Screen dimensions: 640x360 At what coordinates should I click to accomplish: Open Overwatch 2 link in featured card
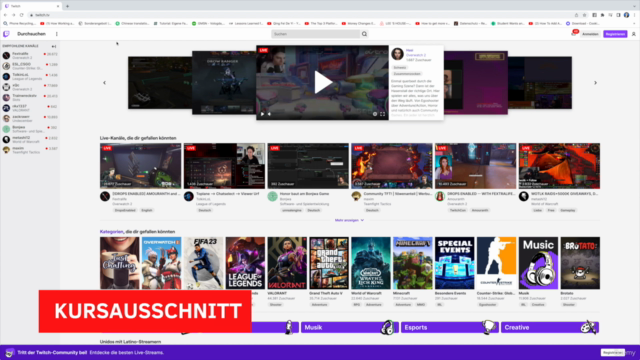pyautogui.click(x=416, y=55)
